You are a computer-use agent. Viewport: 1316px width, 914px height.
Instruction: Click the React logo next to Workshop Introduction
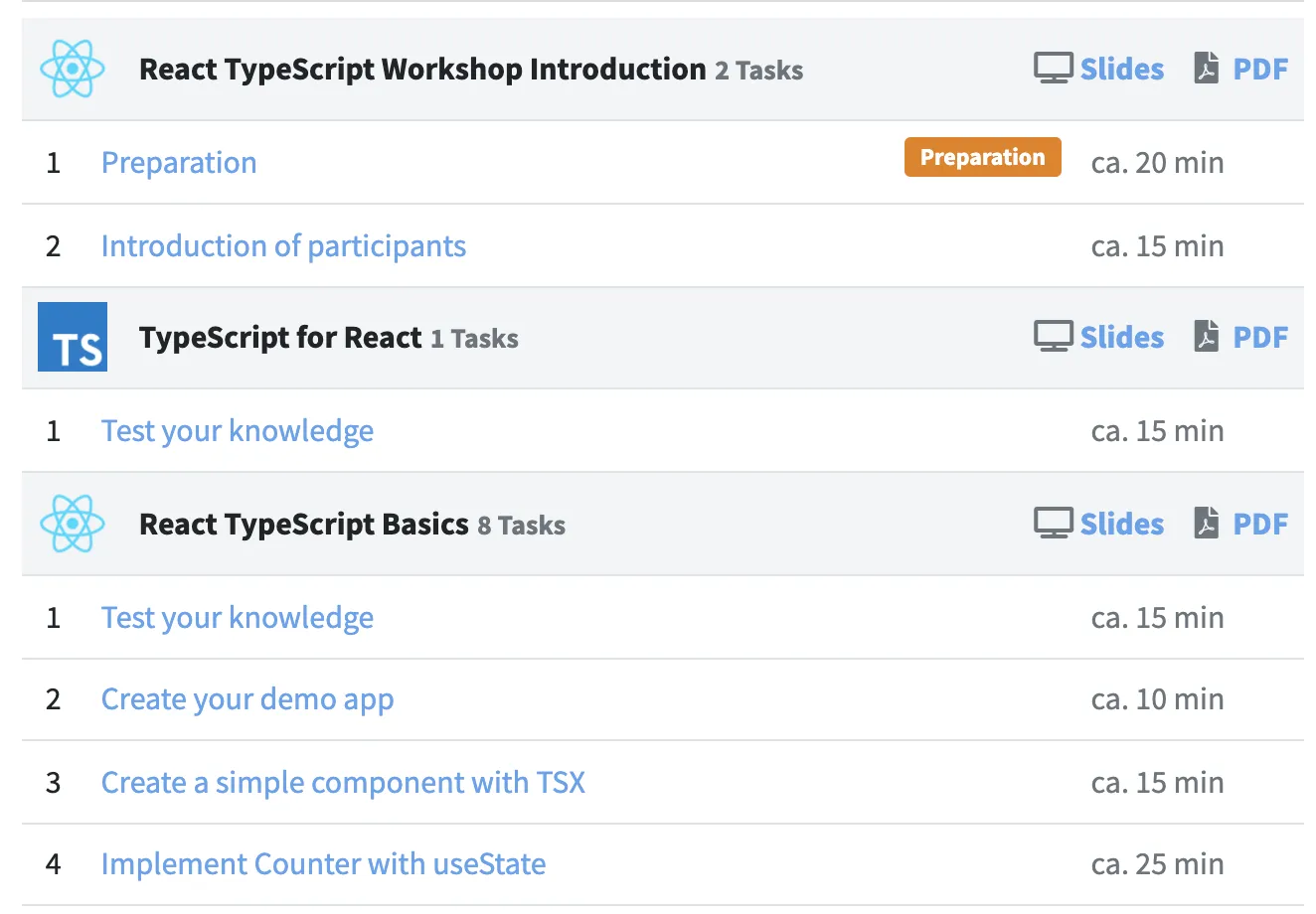(72, 70)
